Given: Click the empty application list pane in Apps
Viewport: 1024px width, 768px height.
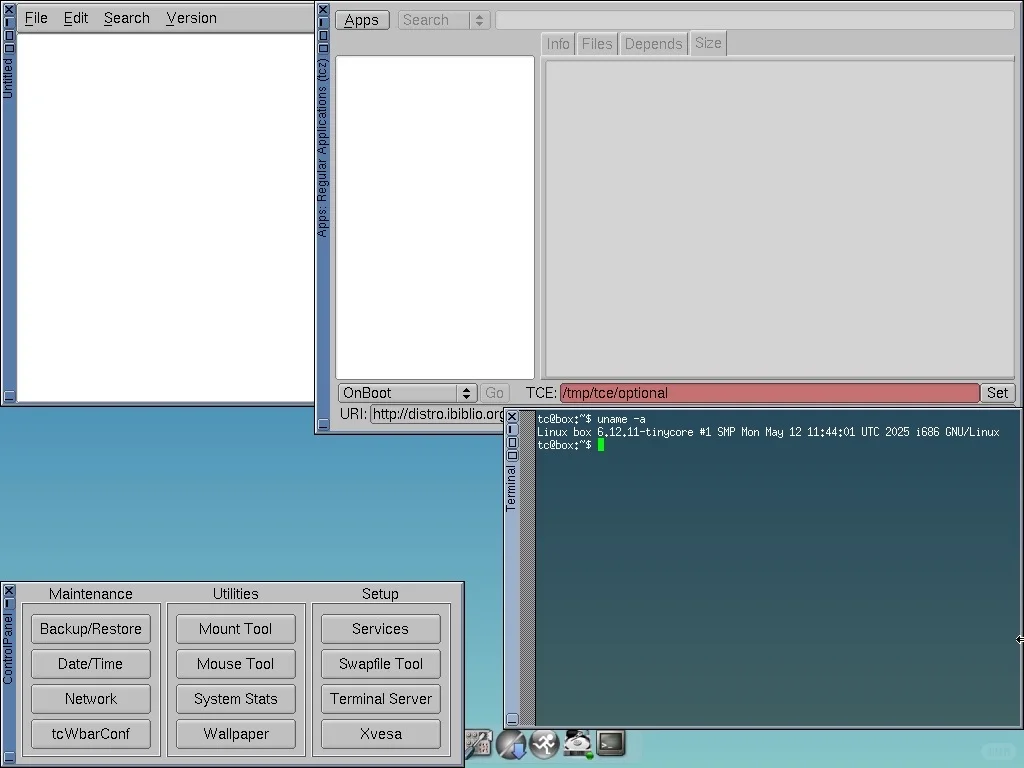Looking at the screenshot, I should coord(435,217).
